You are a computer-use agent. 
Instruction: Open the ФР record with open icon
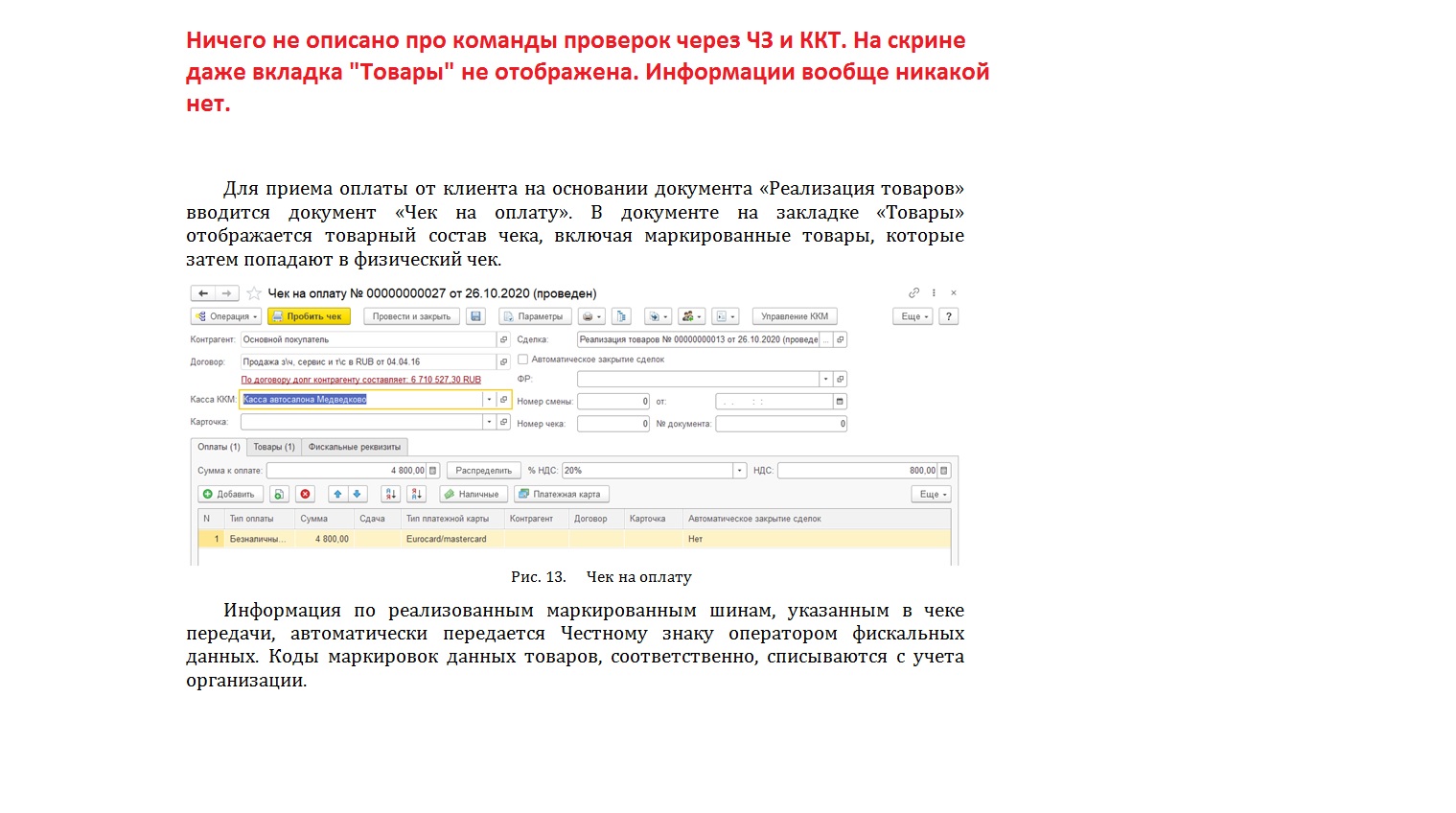(841, 379)
